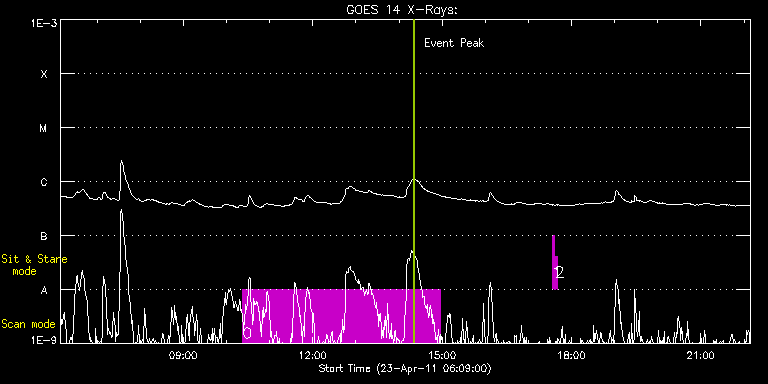Image resolution: width=768 pixels, height=384 pixels.
Task: Click the A flare class axis label
Action: tap(44, 290)
